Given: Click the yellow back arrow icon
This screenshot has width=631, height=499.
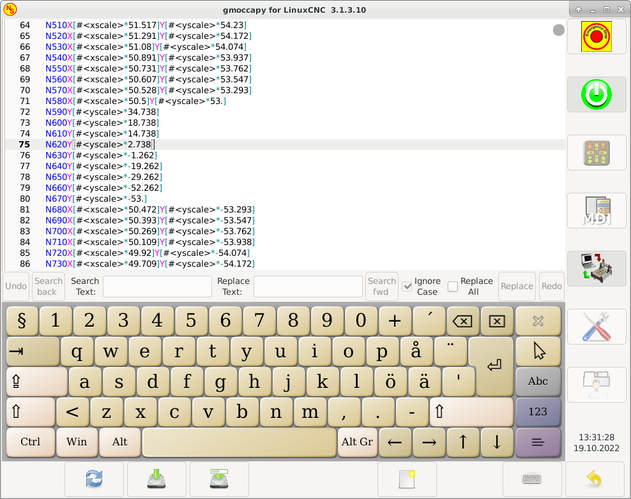Looking at the screenshot, I should click(596, 478).
